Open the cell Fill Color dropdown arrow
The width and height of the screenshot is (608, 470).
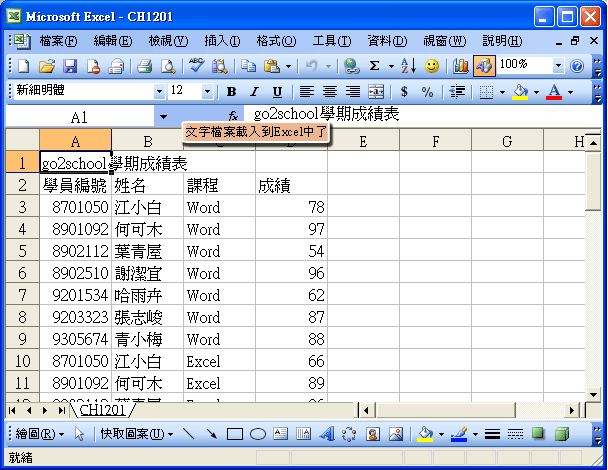(x=536, y=92)
